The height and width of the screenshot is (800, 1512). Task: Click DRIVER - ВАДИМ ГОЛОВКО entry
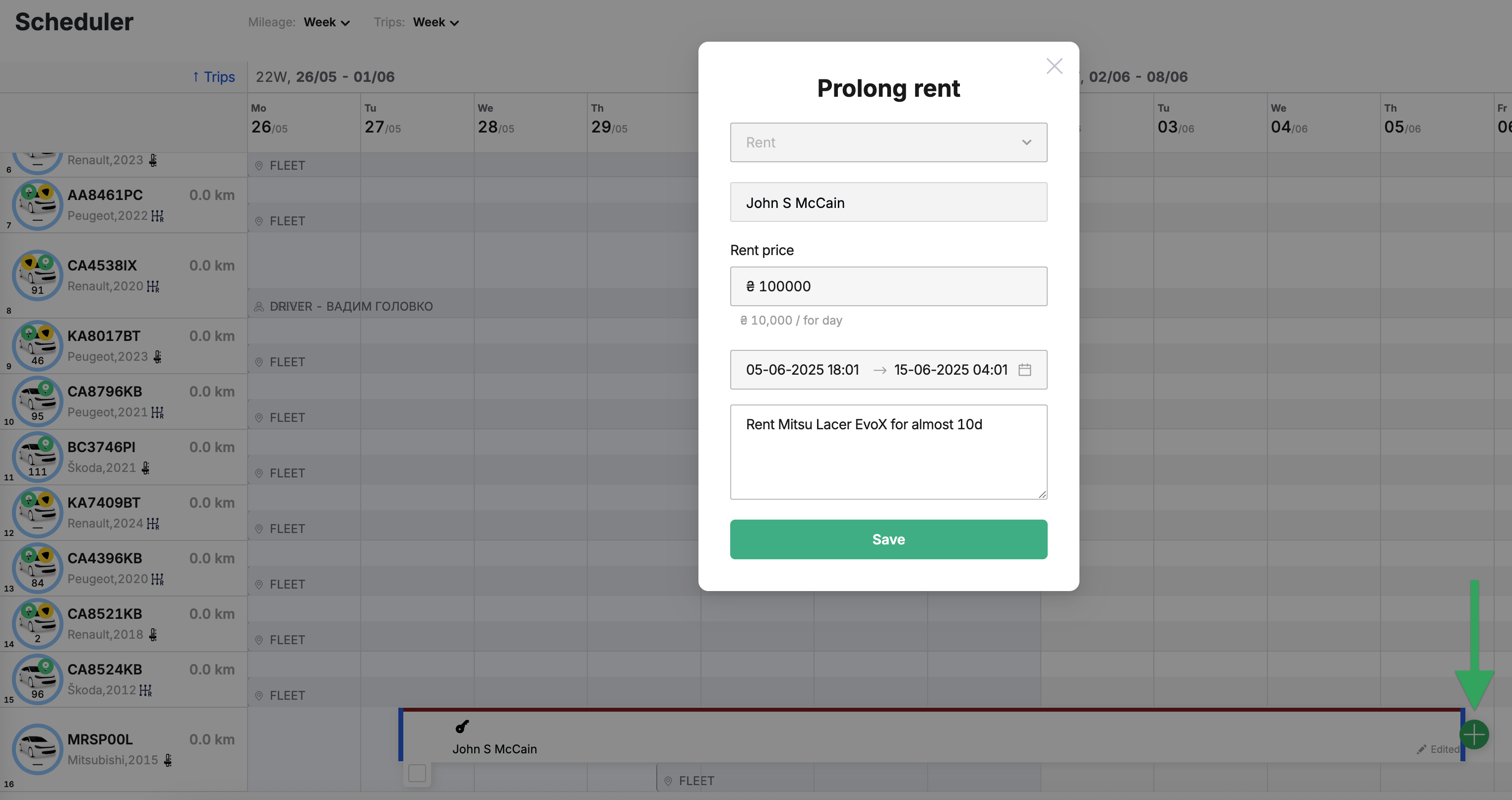(351, 307)
